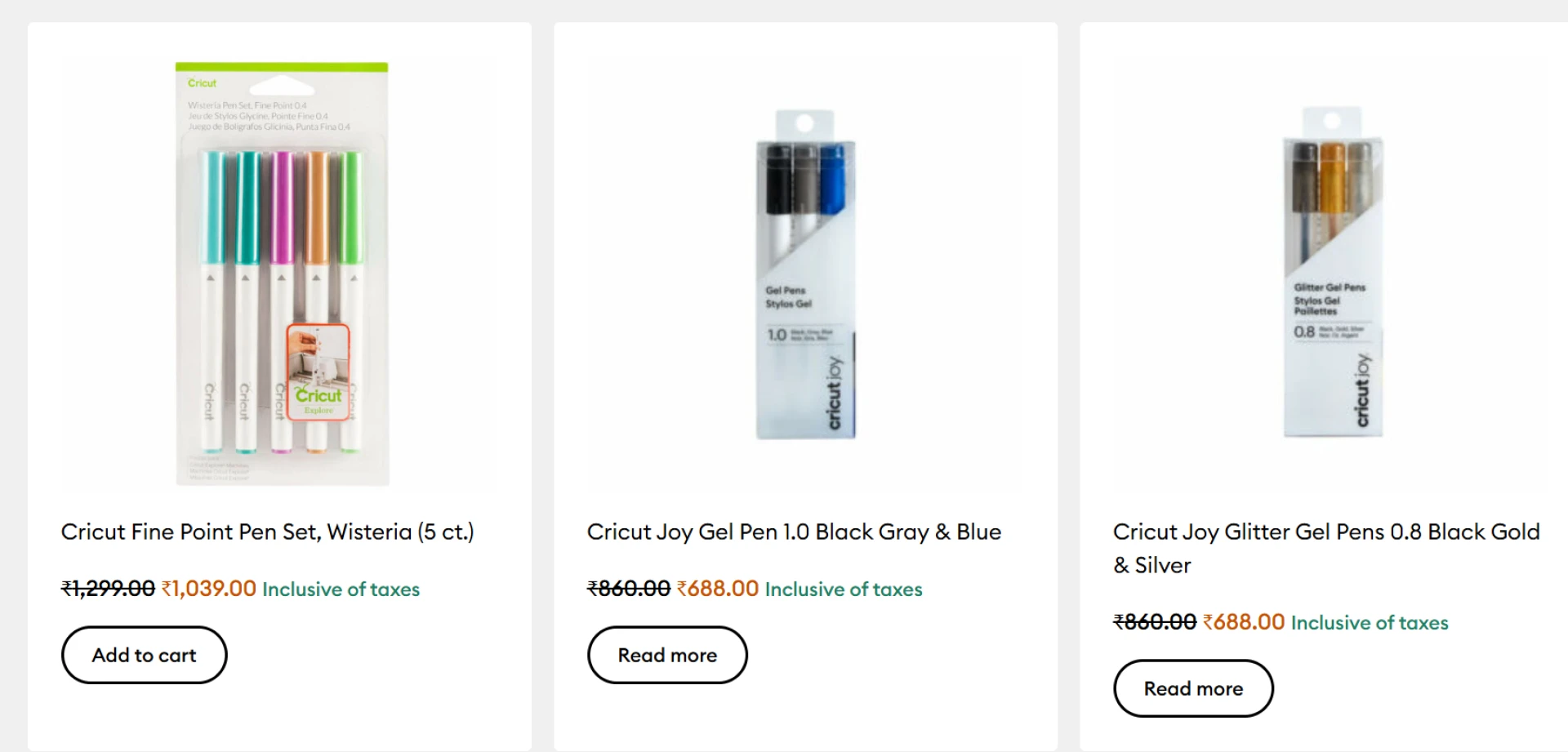Click crossed-out ₹860.00 under Black Gray & Blue pen
Viewport: 1568px width, 752px height.
tap(629, 589)
